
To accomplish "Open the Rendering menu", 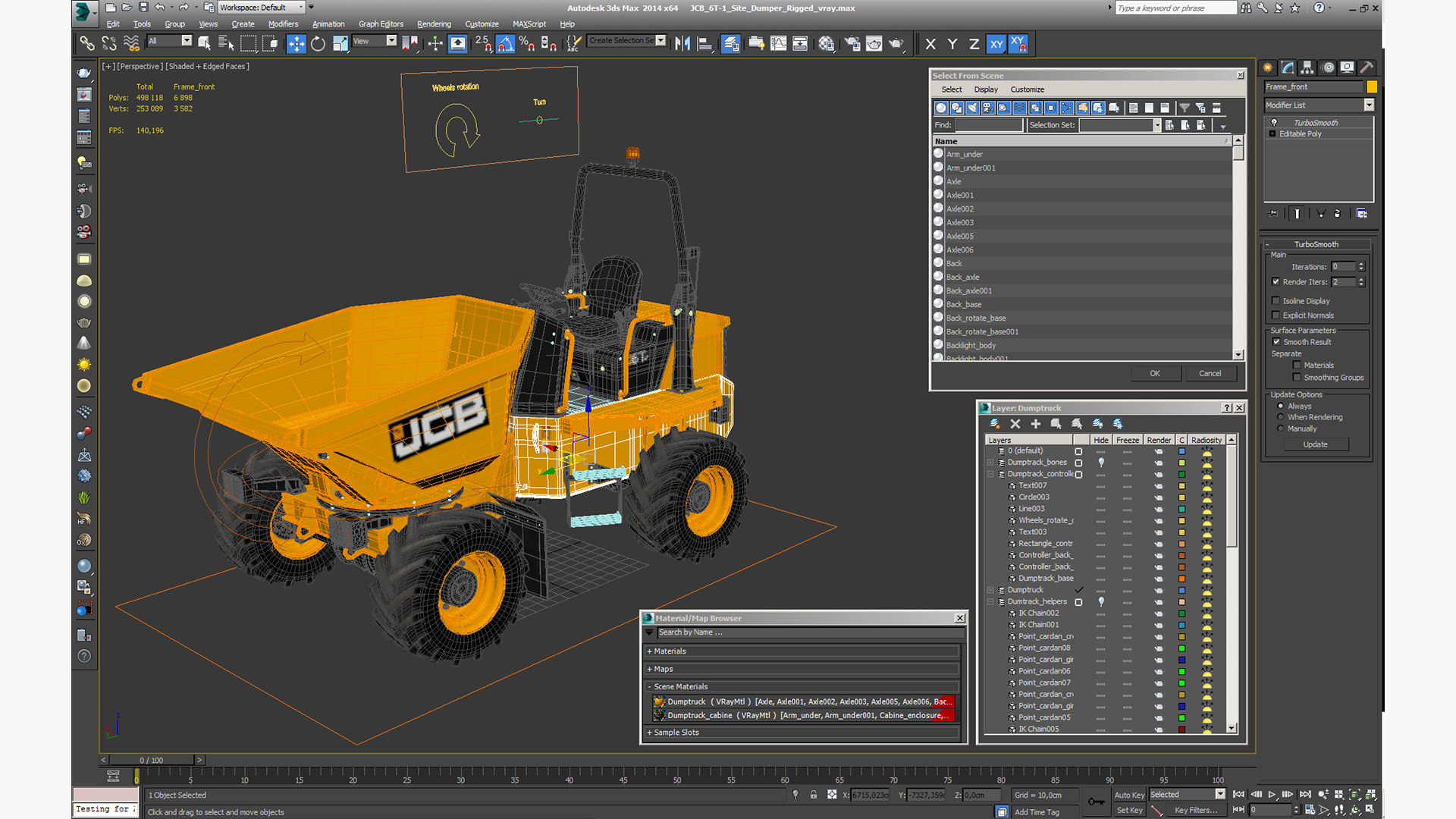I will [434, 24].
